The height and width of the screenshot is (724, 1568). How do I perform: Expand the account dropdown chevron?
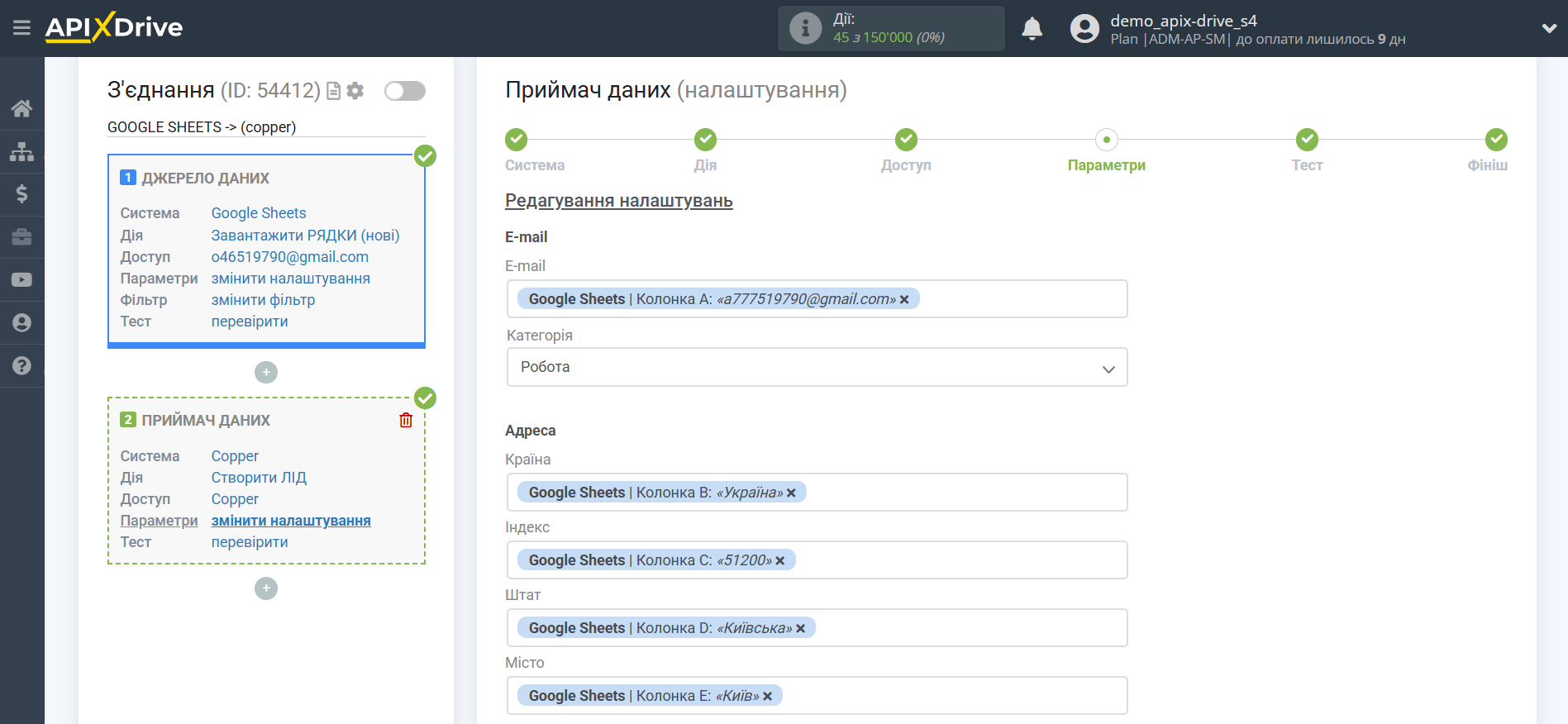point(1549,28)
